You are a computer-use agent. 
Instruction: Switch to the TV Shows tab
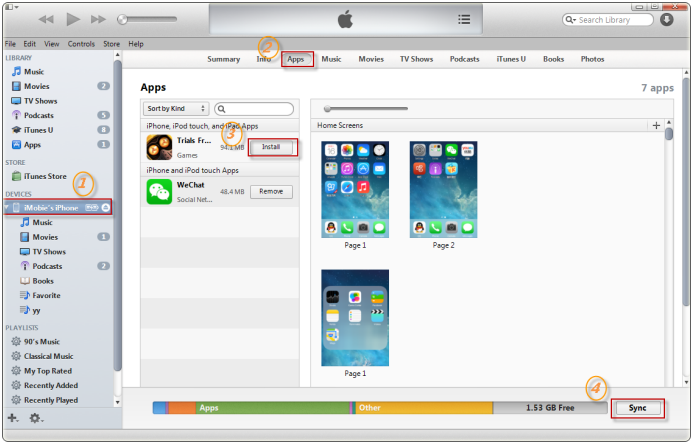tap(416, 59)
